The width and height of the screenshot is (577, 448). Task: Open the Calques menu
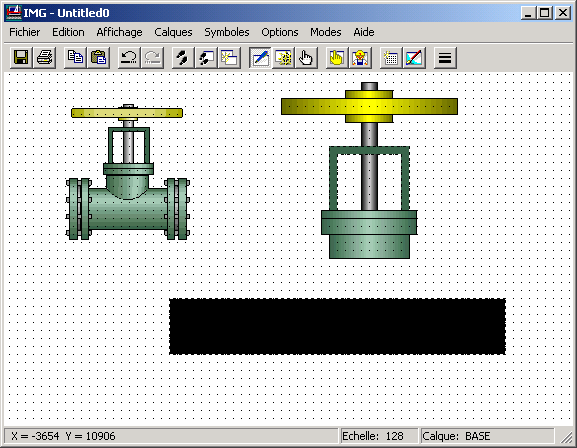(x=173, y=32)
